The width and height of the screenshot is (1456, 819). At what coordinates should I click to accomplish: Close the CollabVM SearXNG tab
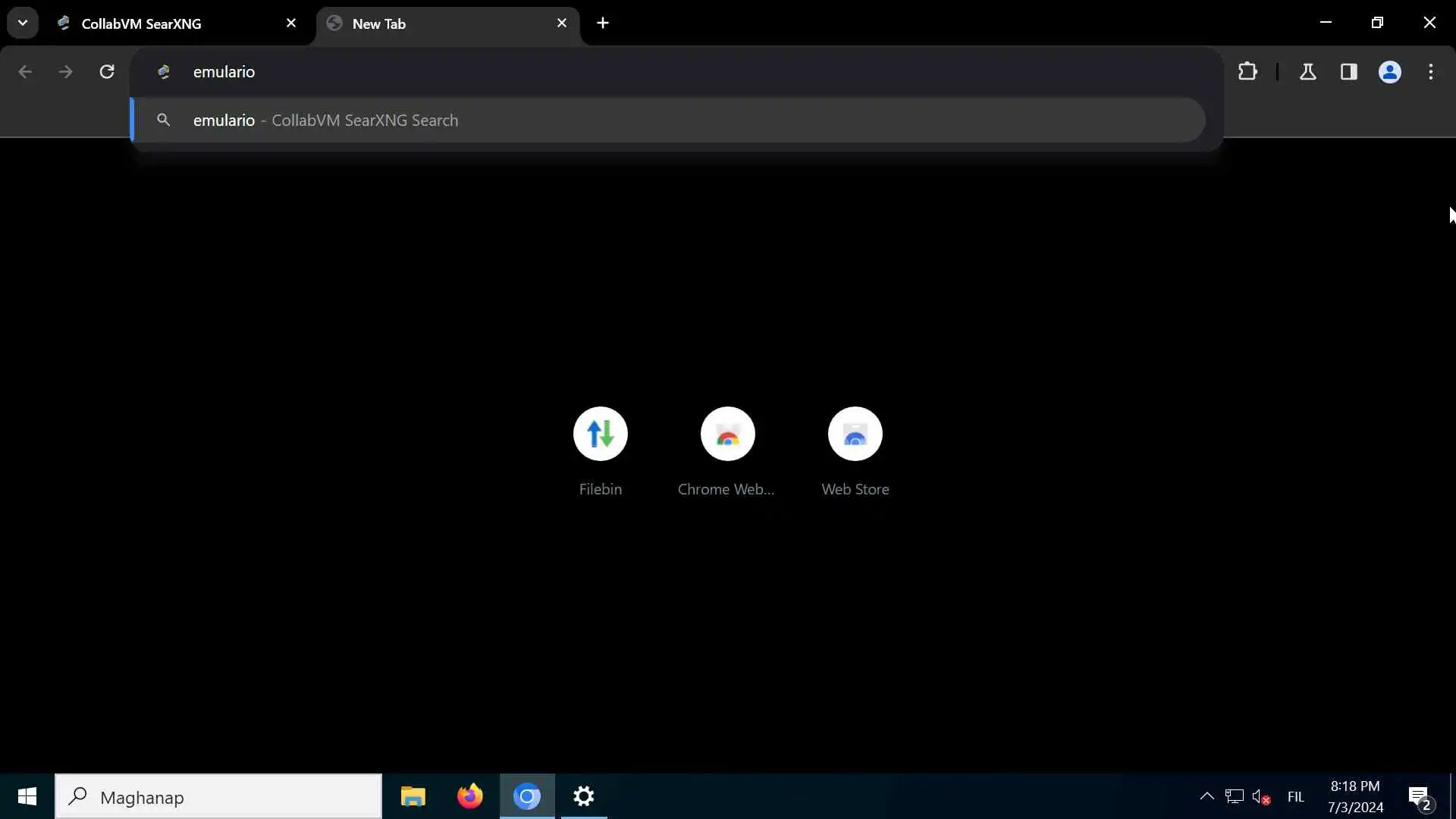[x=291, y=24]
